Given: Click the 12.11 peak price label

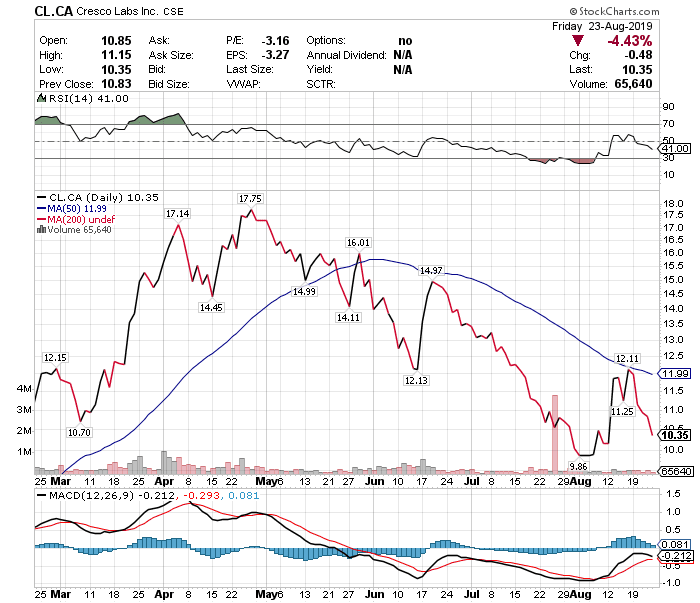Looking at the screenshot, I should coord(627,358).
